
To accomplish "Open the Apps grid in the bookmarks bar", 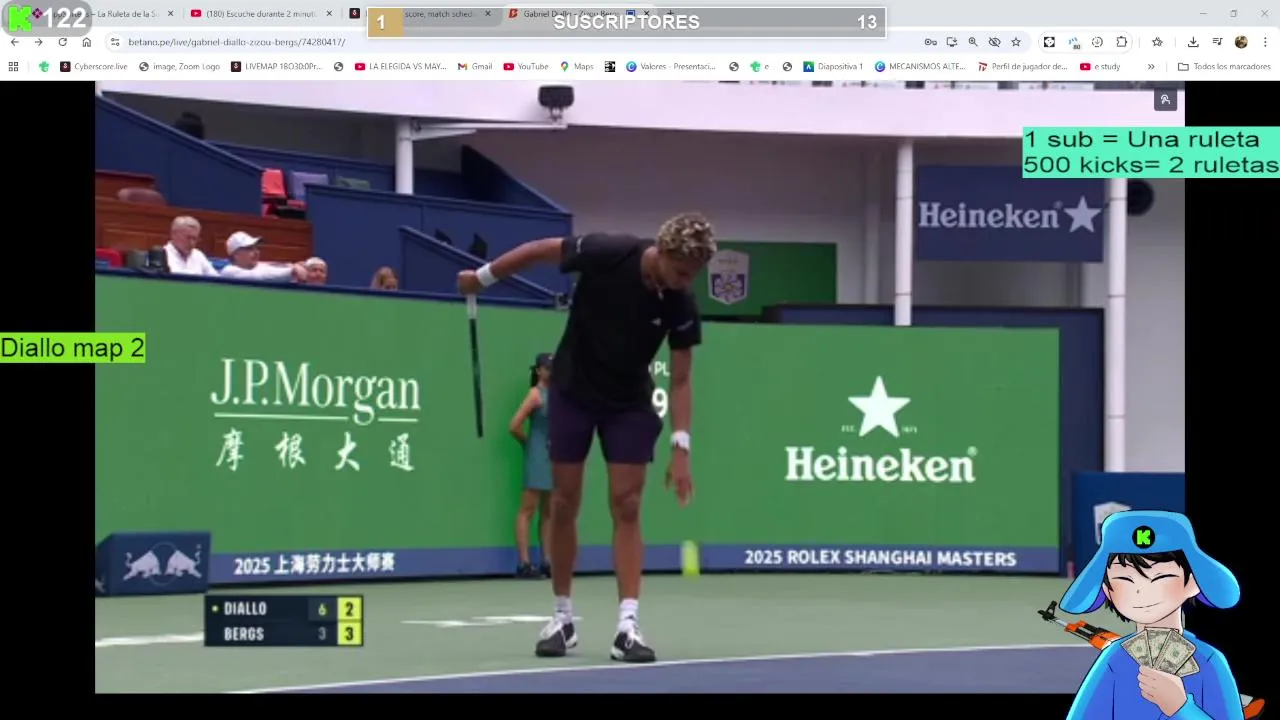I will tap(13, 67).
